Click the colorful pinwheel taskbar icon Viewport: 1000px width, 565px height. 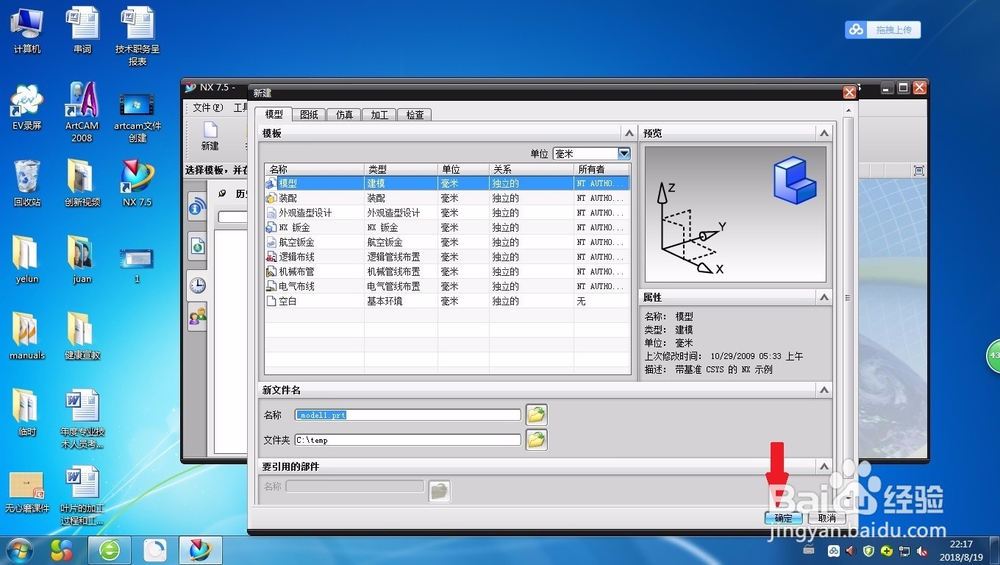coord(62,550)
